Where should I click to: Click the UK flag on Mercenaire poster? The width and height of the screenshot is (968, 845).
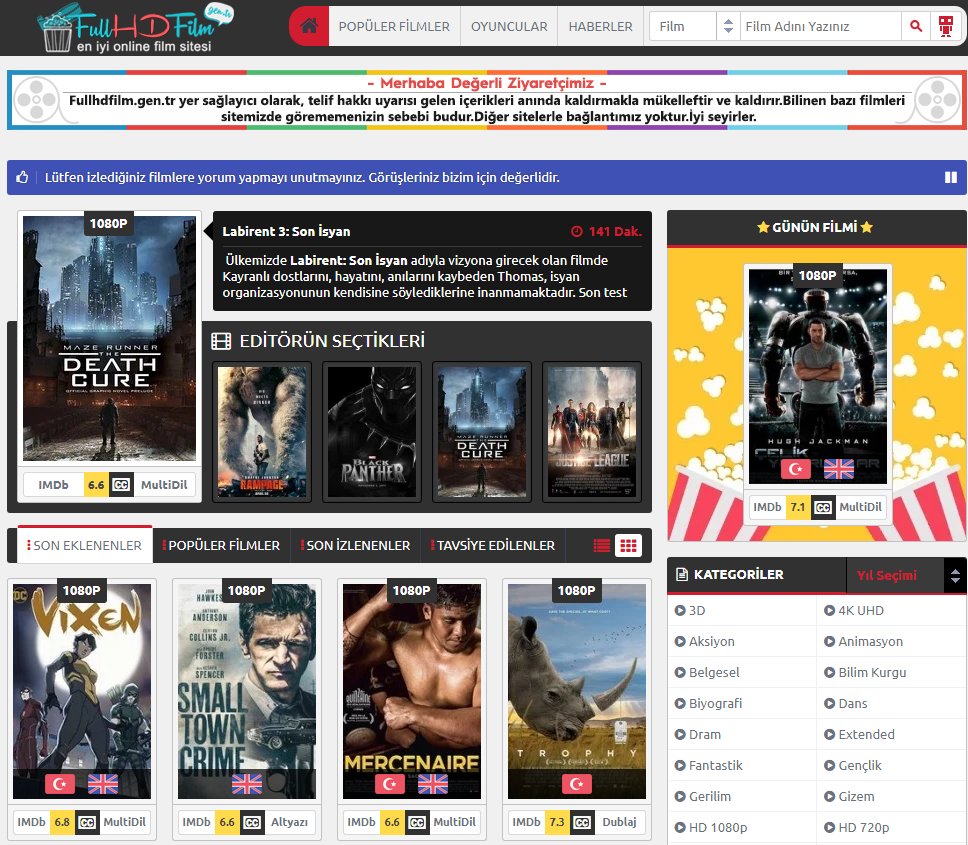pyautogui.click(x=433, y=784)
